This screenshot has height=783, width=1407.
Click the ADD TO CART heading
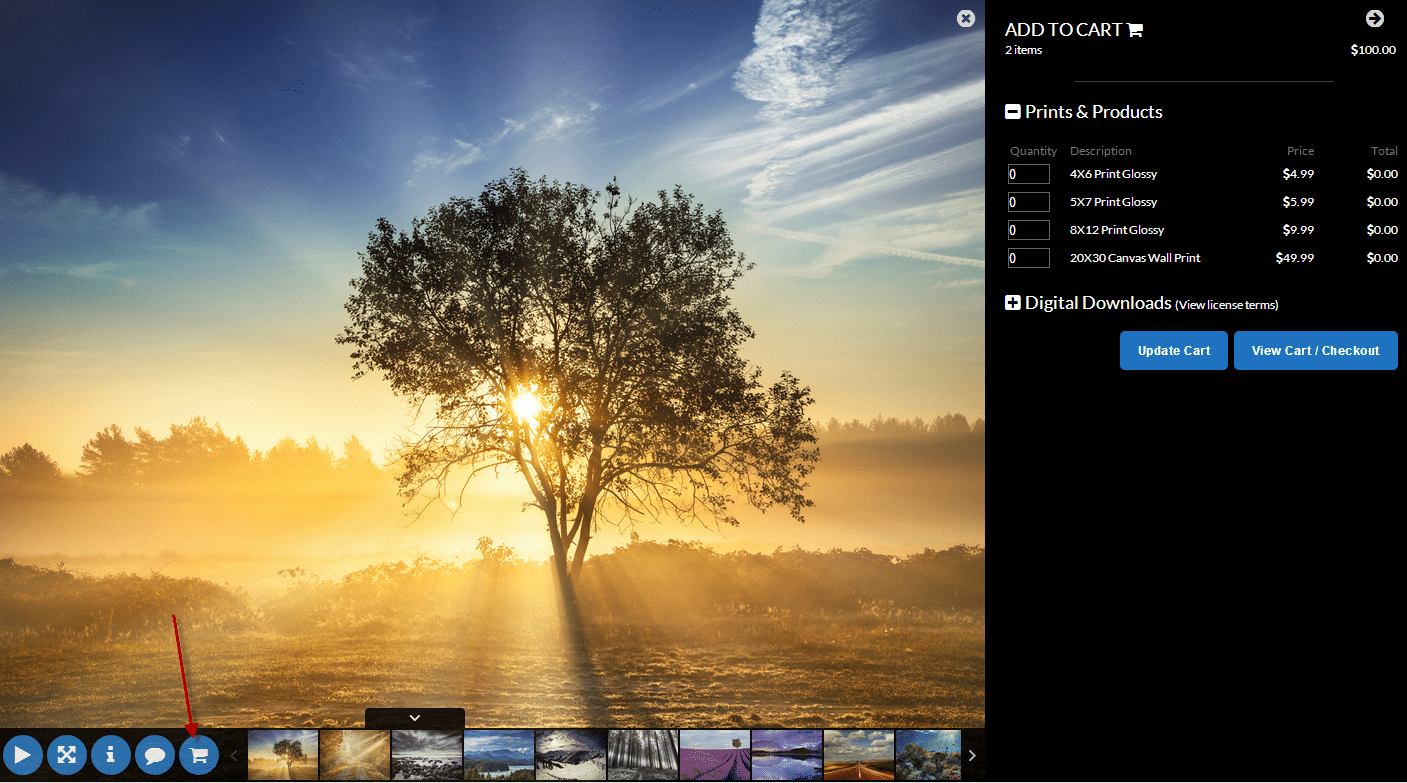(1064, 30)
